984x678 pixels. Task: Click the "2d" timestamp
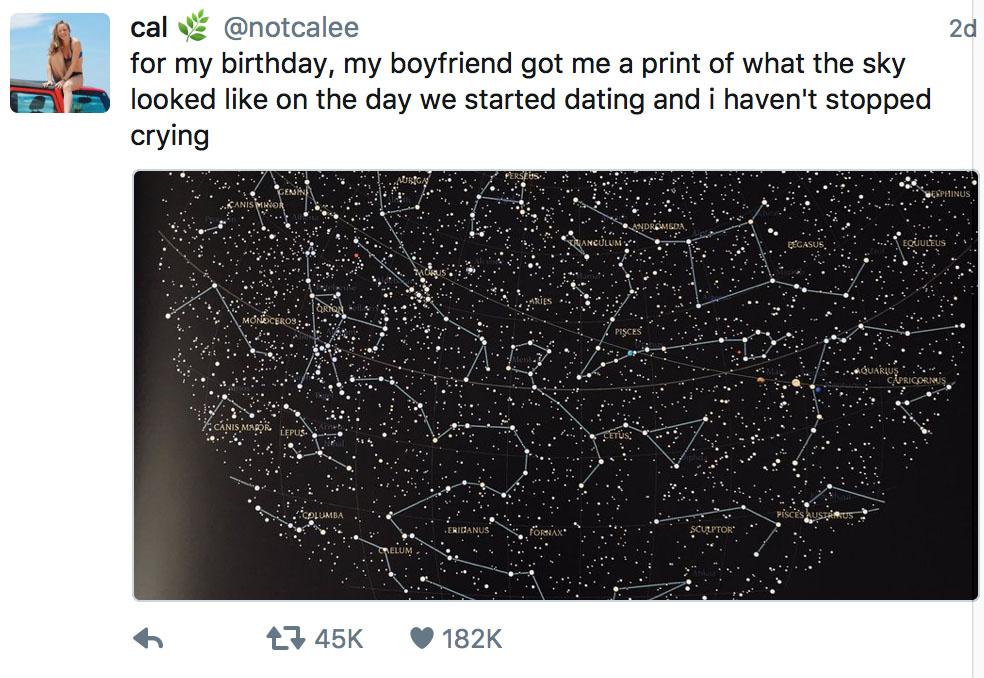pos(961,29)
